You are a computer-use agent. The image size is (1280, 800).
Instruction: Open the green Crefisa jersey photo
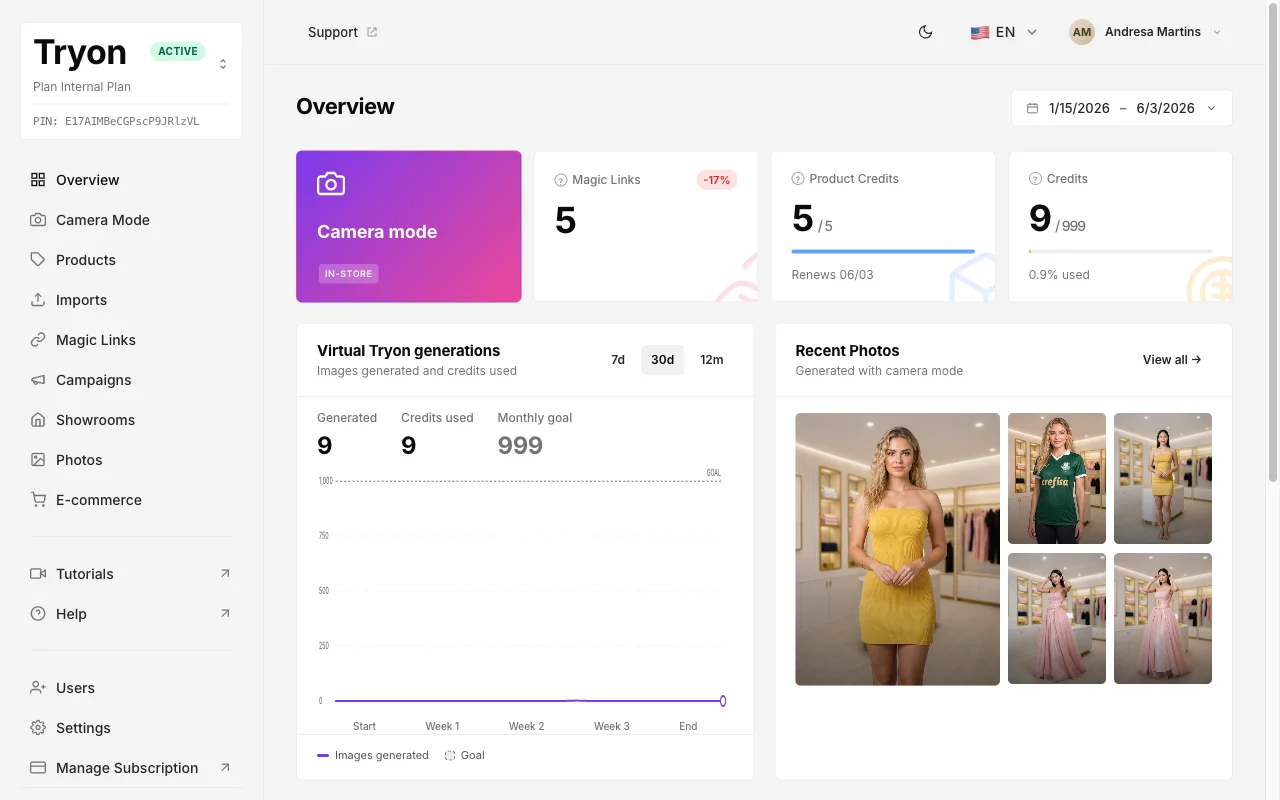1057,478
